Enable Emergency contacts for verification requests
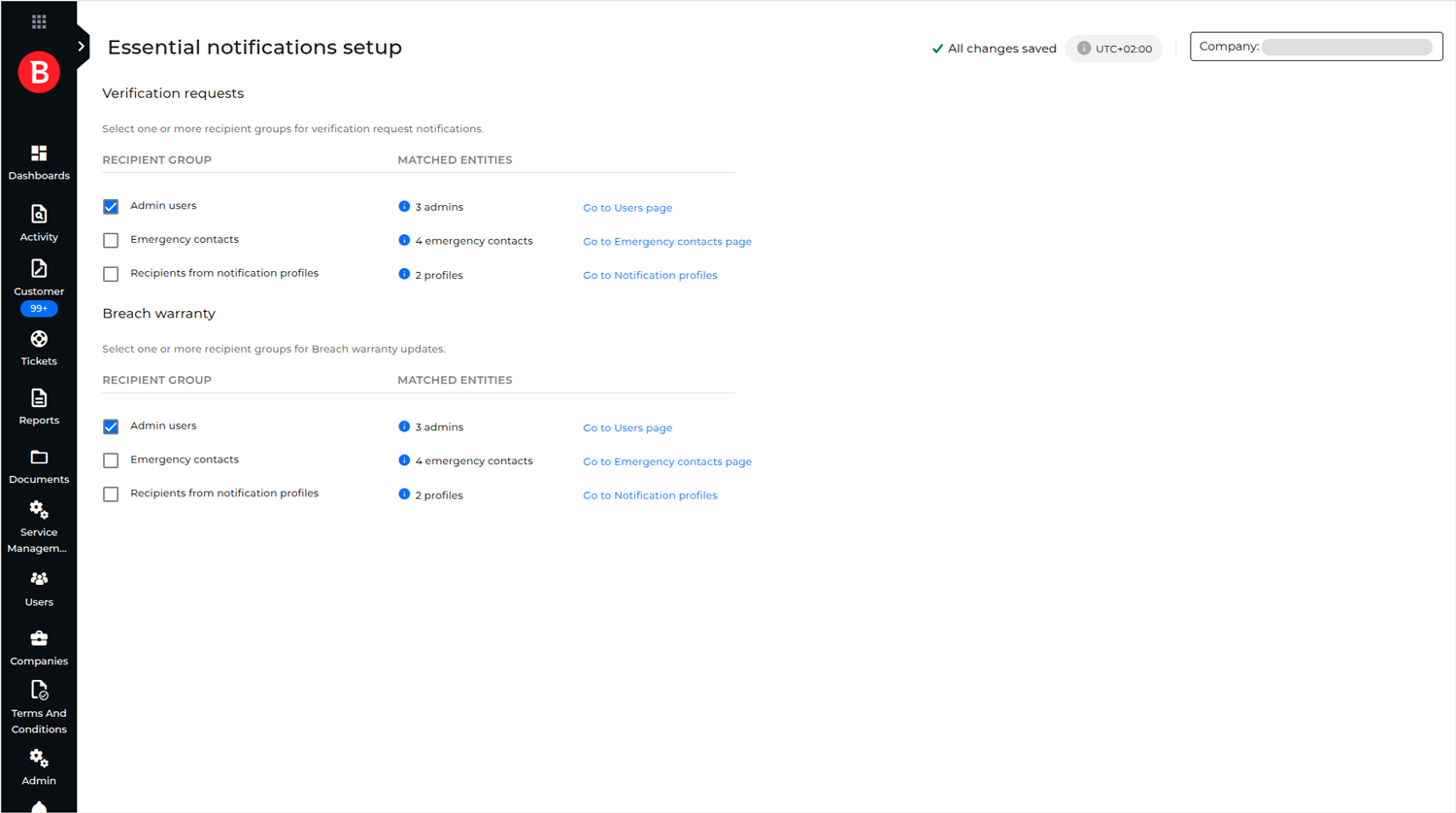The image size is (1456, 813). (111, 240)
